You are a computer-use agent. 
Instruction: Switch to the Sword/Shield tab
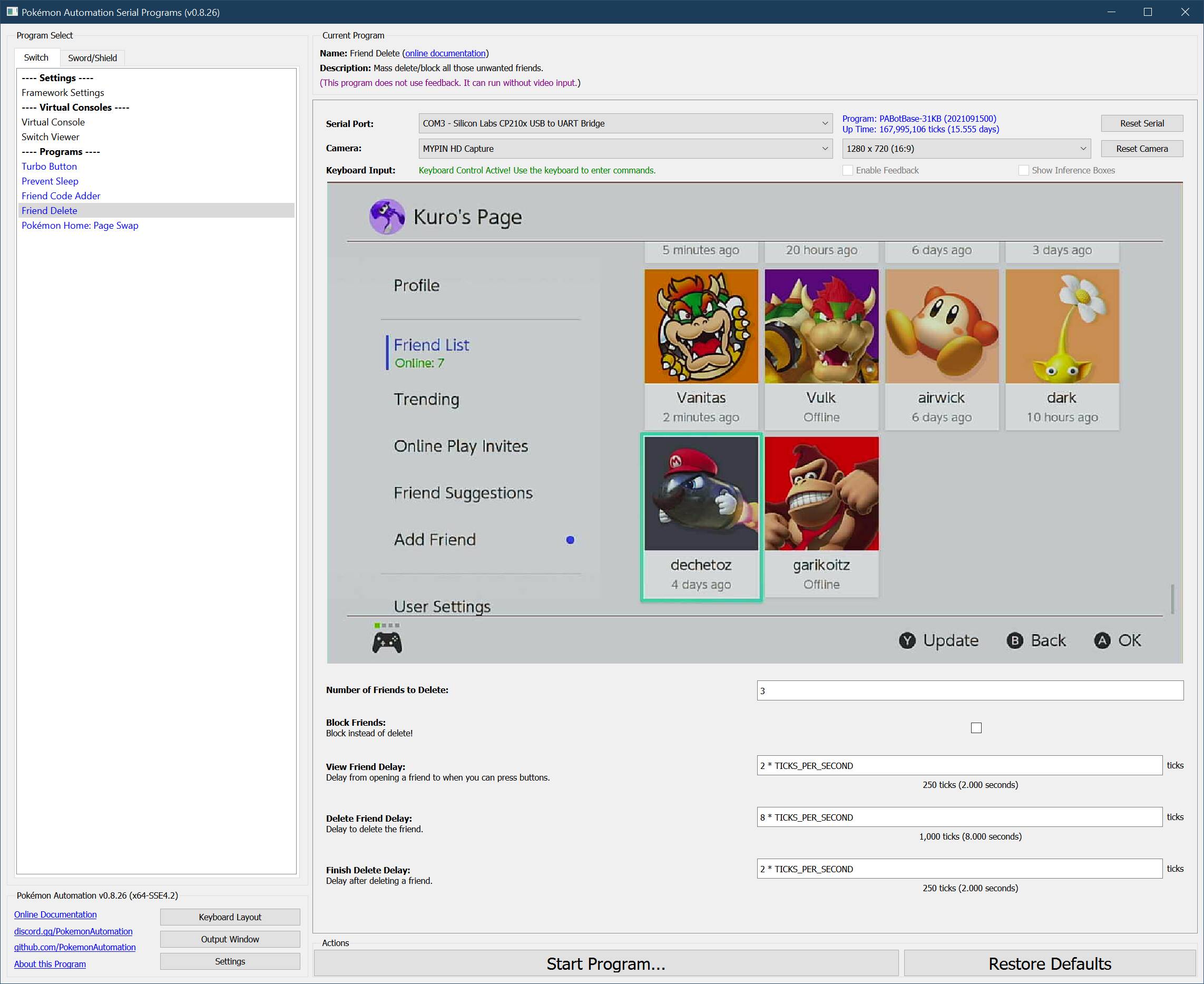point(92,58)
